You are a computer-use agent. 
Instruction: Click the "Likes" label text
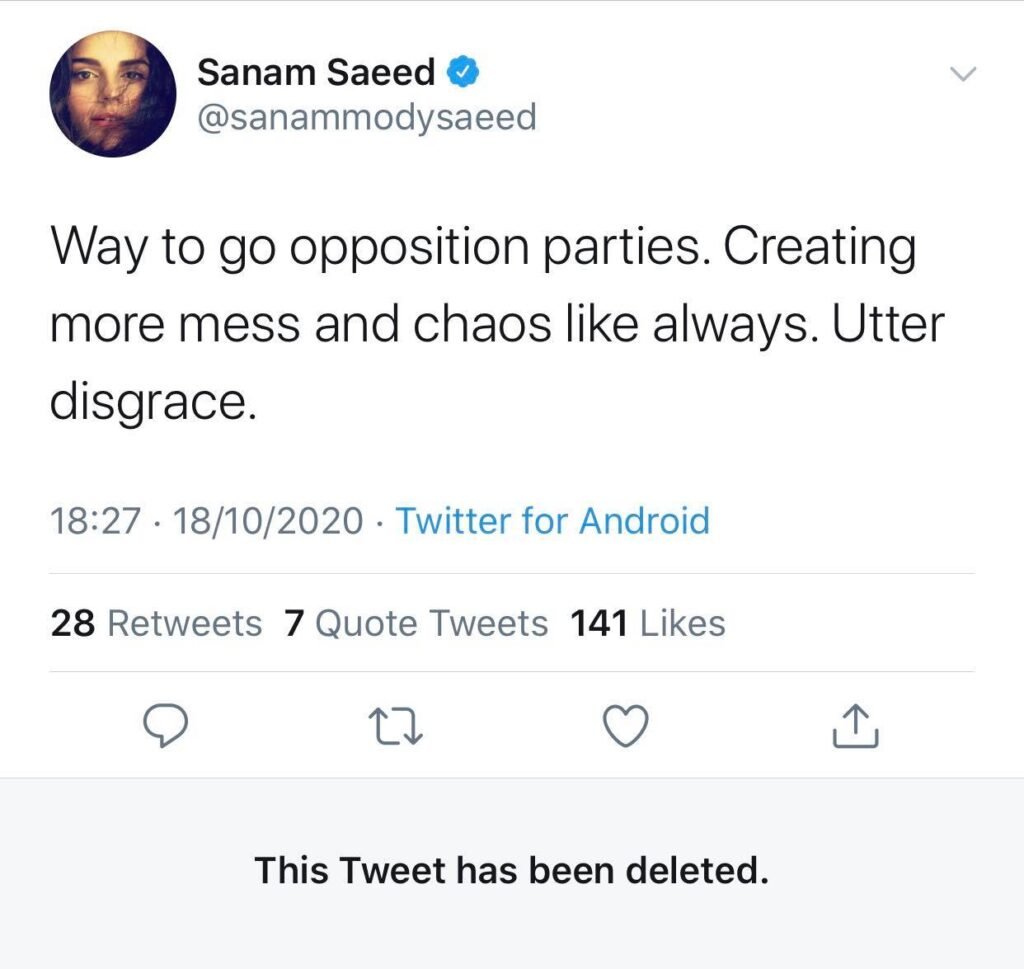pos(682,624)
